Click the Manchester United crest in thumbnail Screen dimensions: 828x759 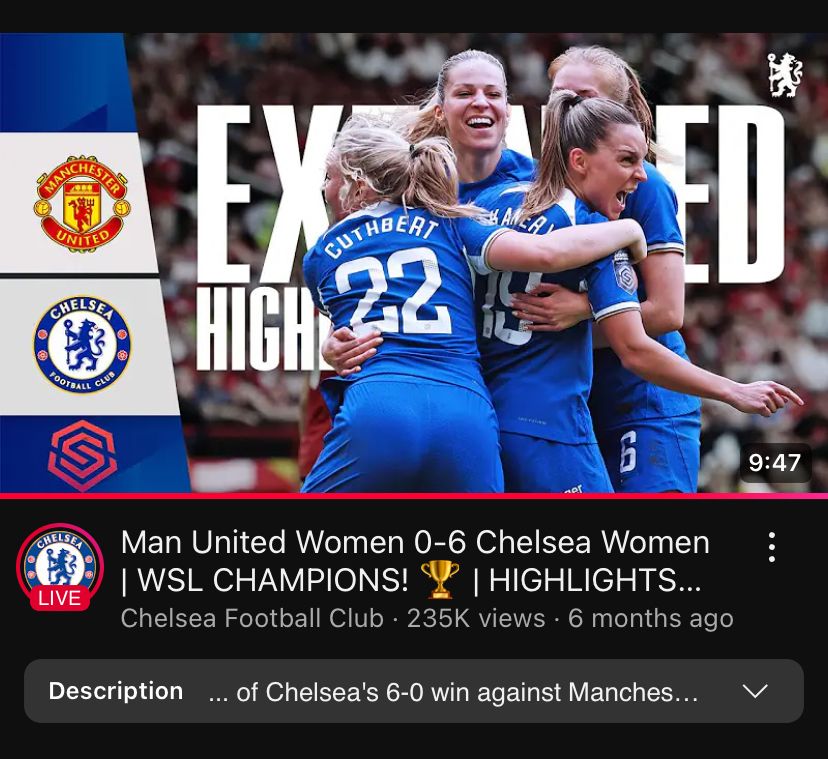point(81,204)
